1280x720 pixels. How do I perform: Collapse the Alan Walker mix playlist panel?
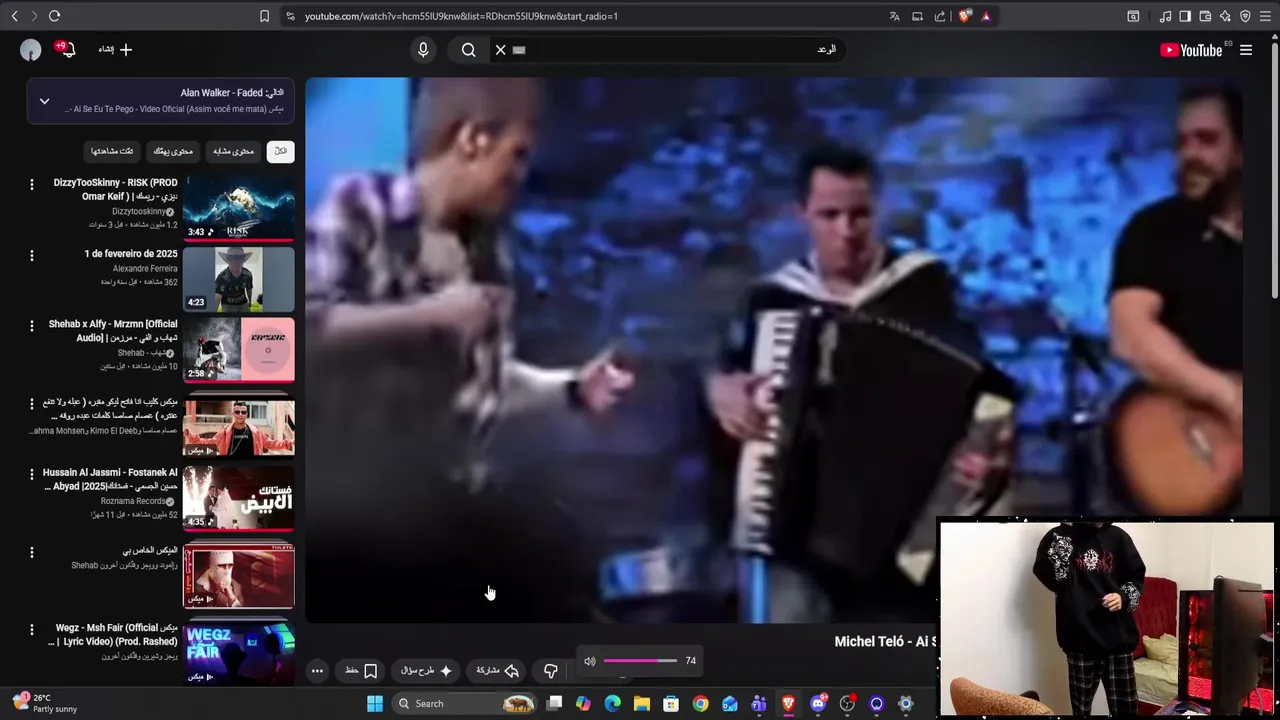point(44,101)
